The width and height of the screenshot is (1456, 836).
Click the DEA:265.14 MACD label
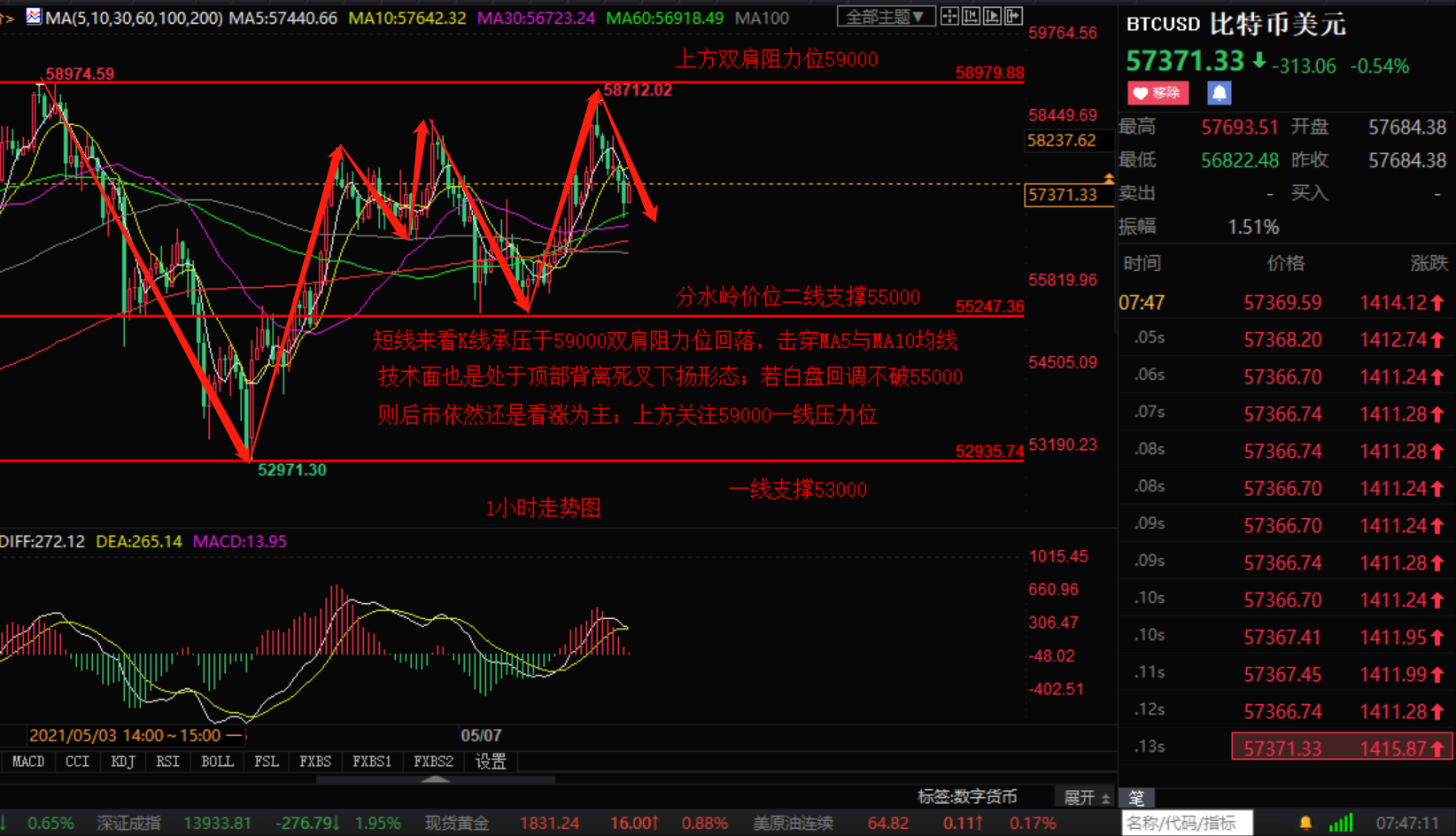139,541
